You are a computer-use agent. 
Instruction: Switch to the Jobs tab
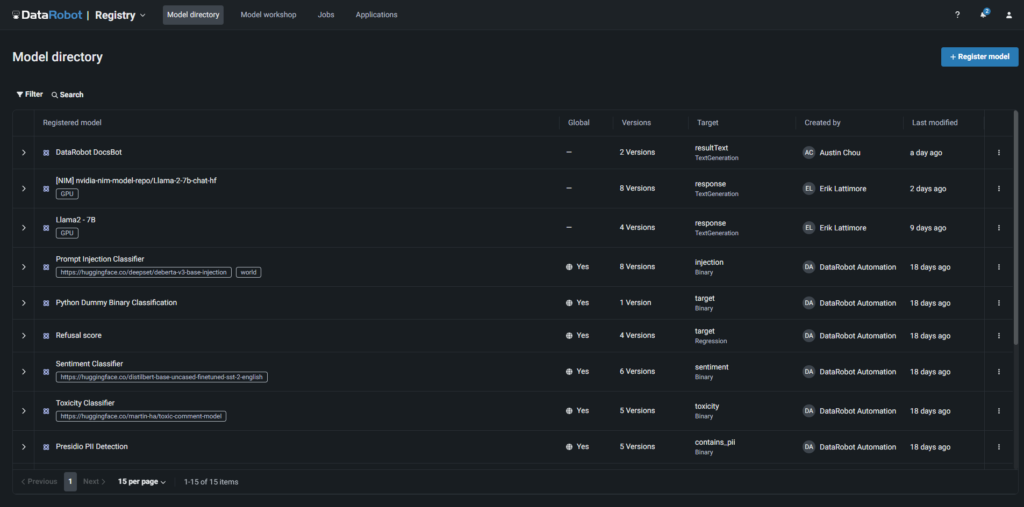point(326,15)
